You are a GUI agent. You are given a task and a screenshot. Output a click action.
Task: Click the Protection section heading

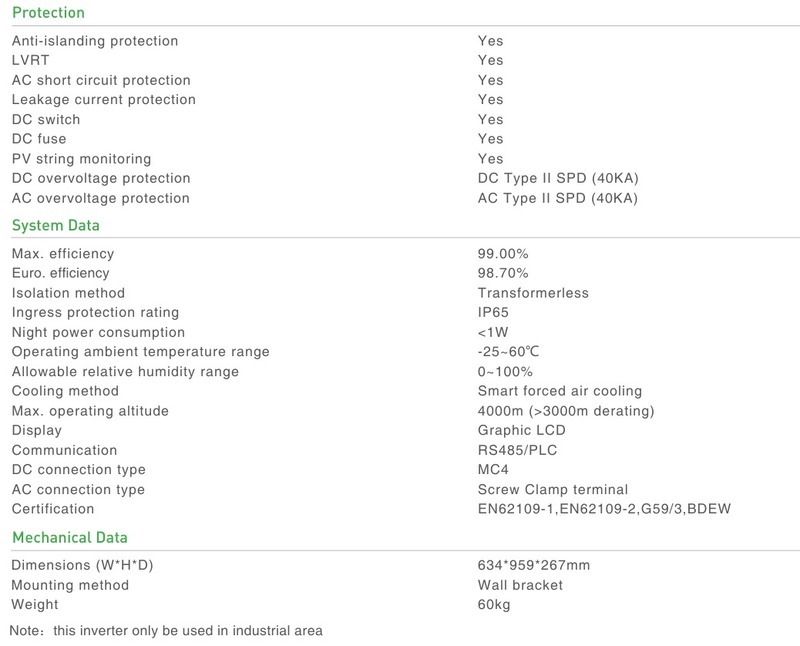(x=48, y=13)
